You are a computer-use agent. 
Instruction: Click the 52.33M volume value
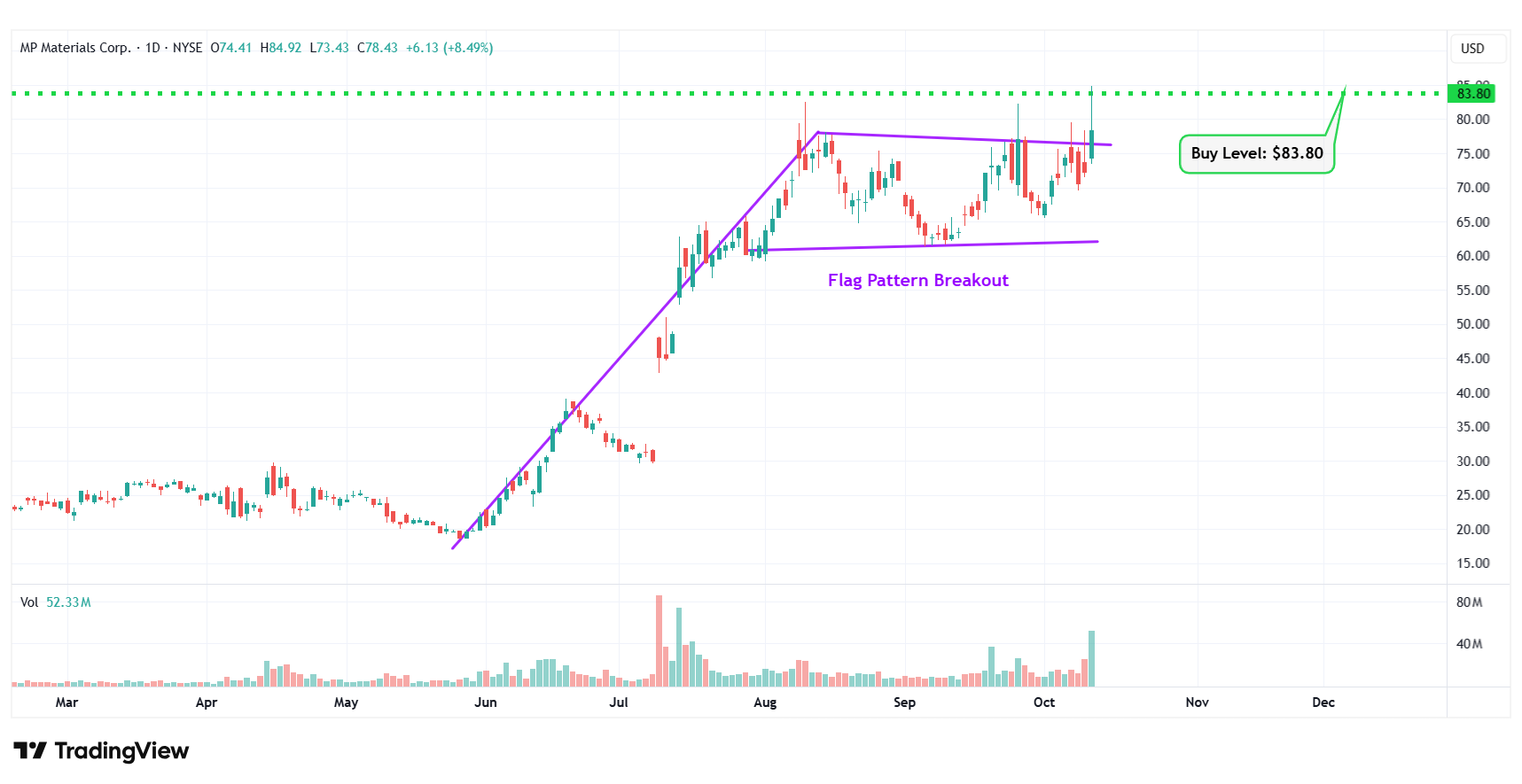pos(68,602)
